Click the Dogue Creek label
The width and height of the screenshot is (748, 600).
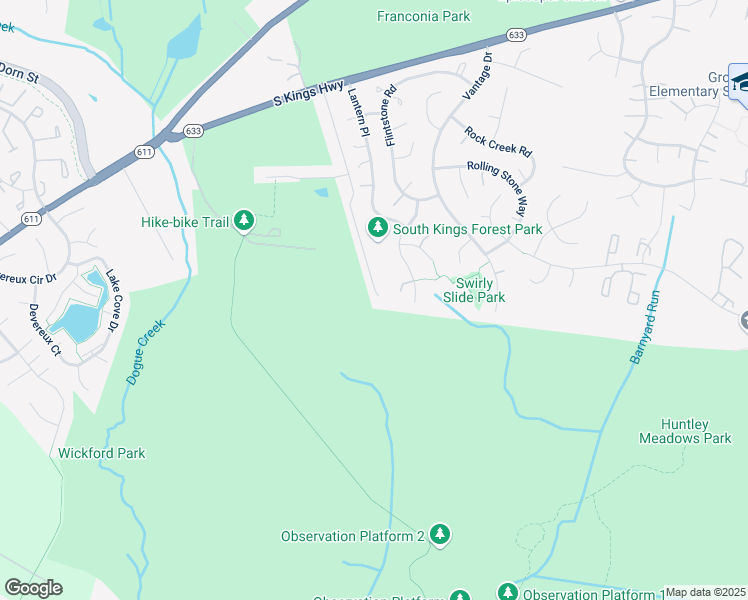click(146, 352)
